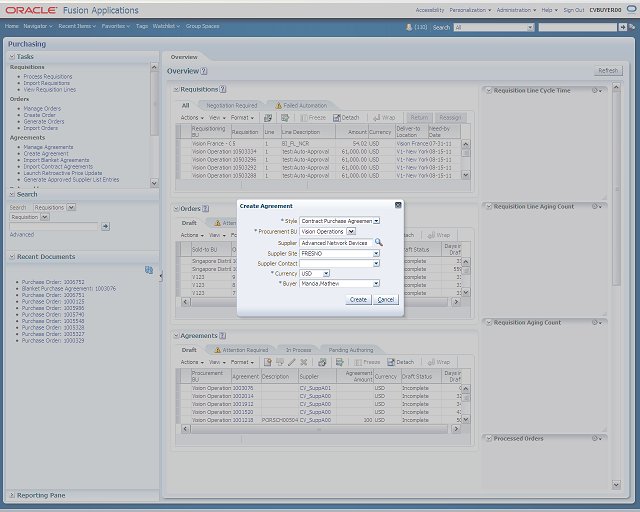Open supplier search magnifier in Create Agreement
This screenshot has height=512, width=640.
[379, 243]
